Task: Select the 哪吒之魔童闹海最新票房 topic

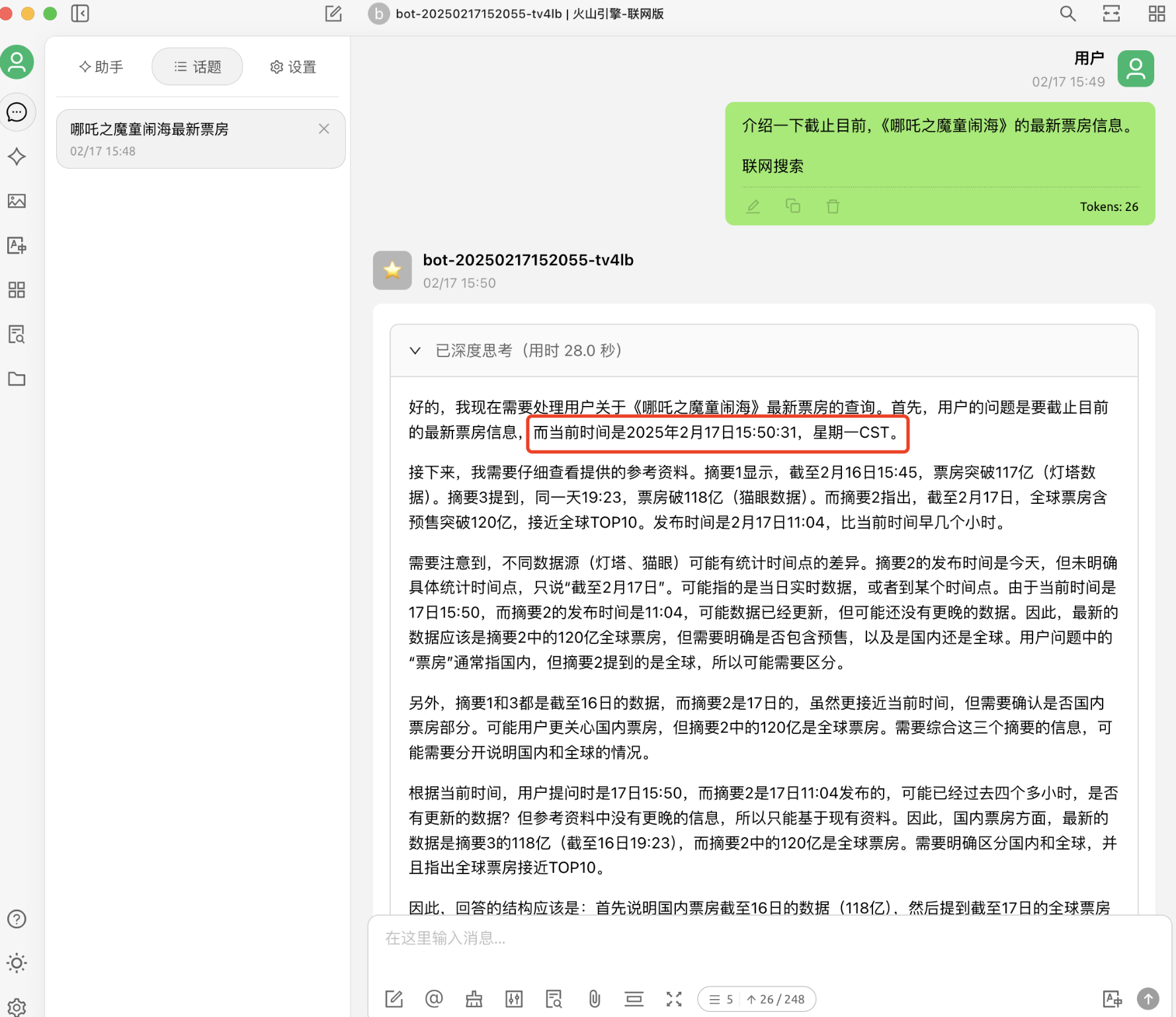Action: (185, 139)
